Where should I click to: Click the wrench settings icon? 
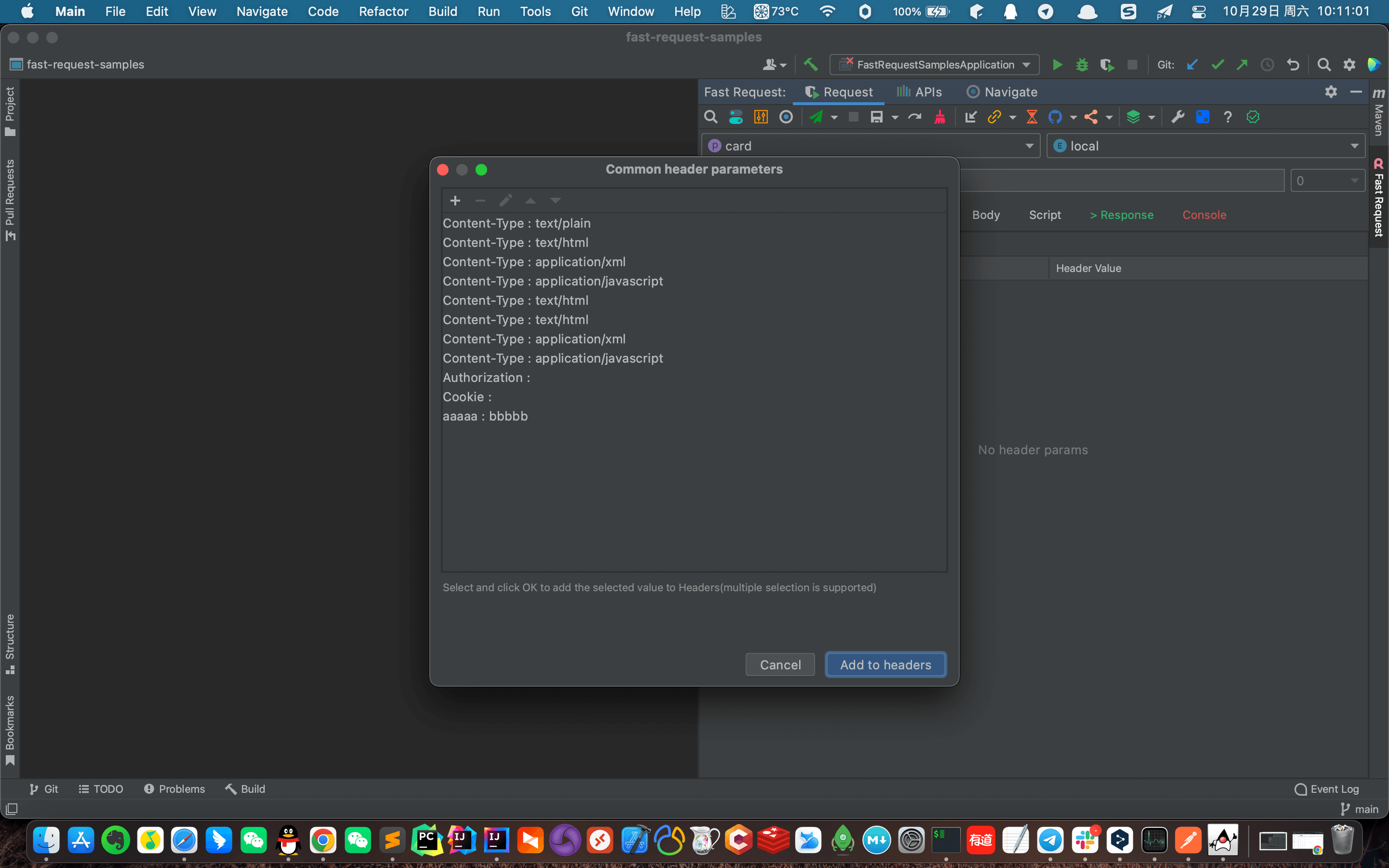[1178, 117]
